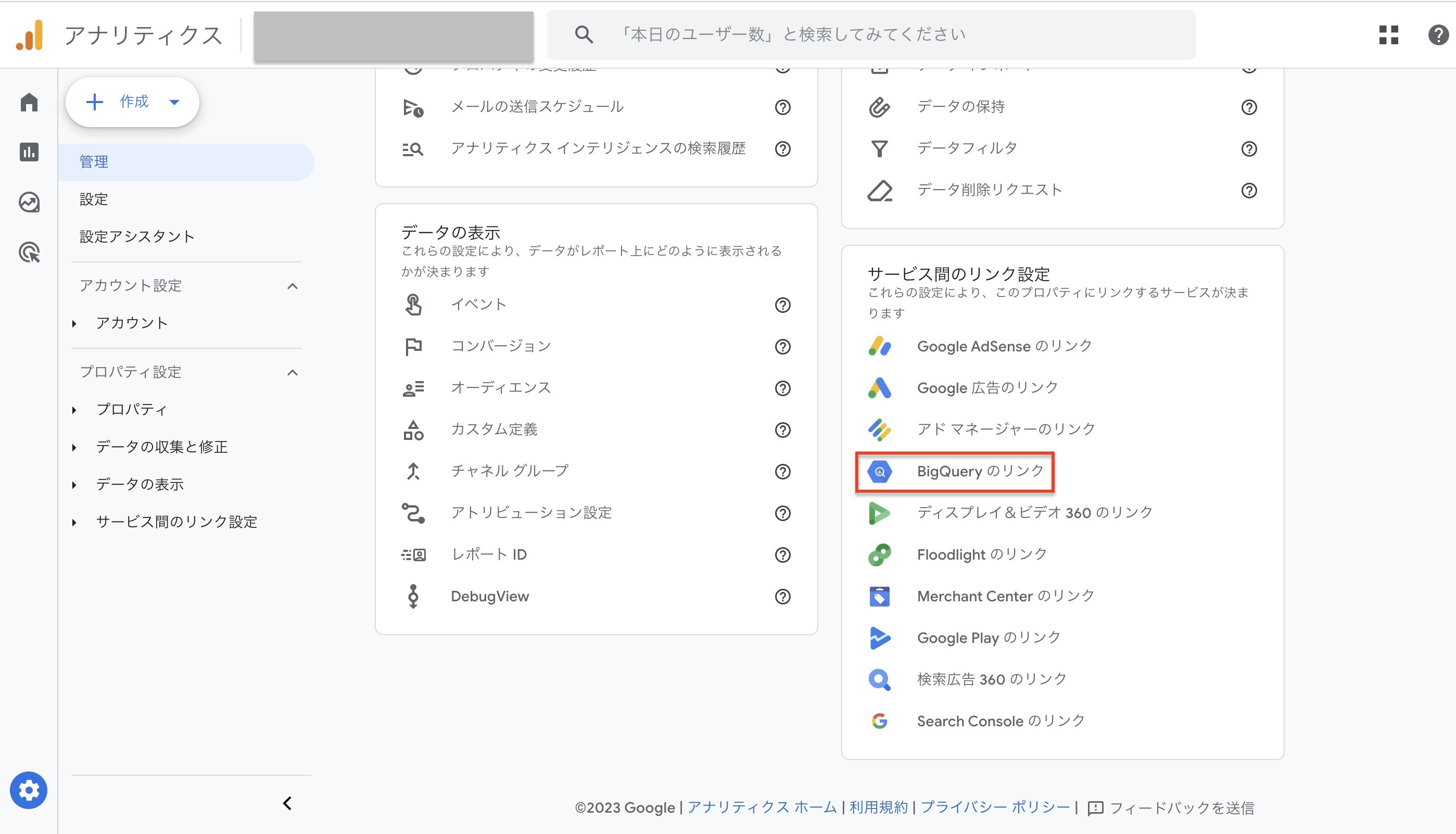The height and width of the screenshot is (834, 1456).
Task: Open help for コンバージョン
Action: pos(782,347)
